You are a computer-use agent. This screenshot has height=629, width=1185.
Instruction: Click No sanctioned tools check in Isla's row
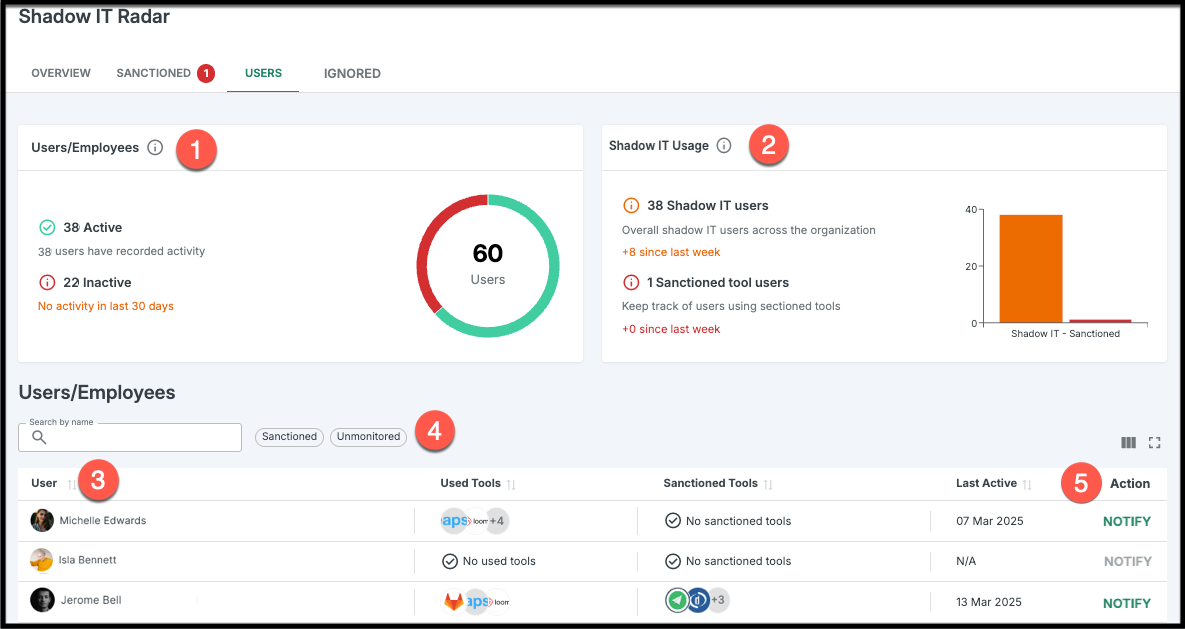coord(673,562)
